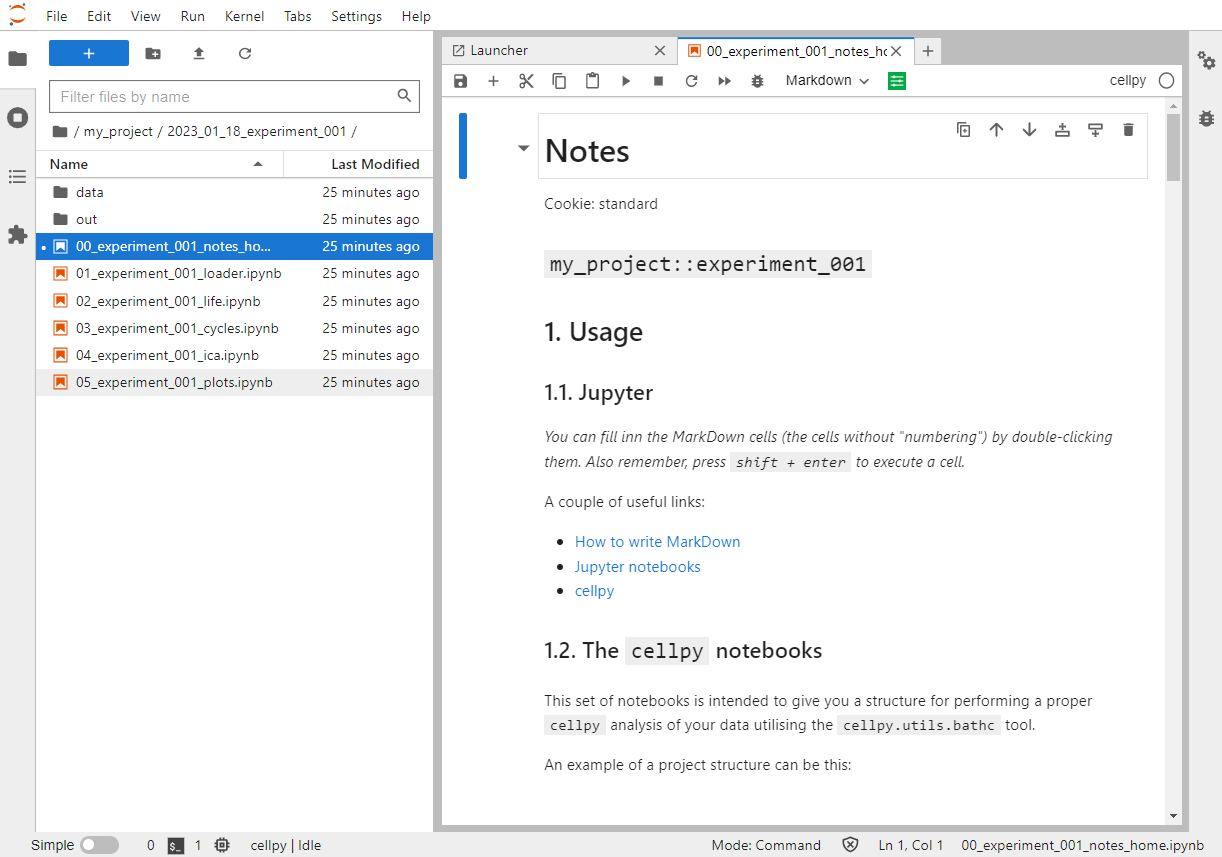Open the property inspector gears icon
Viewport: 1222px width, 857px height.
pos(1206,60)
